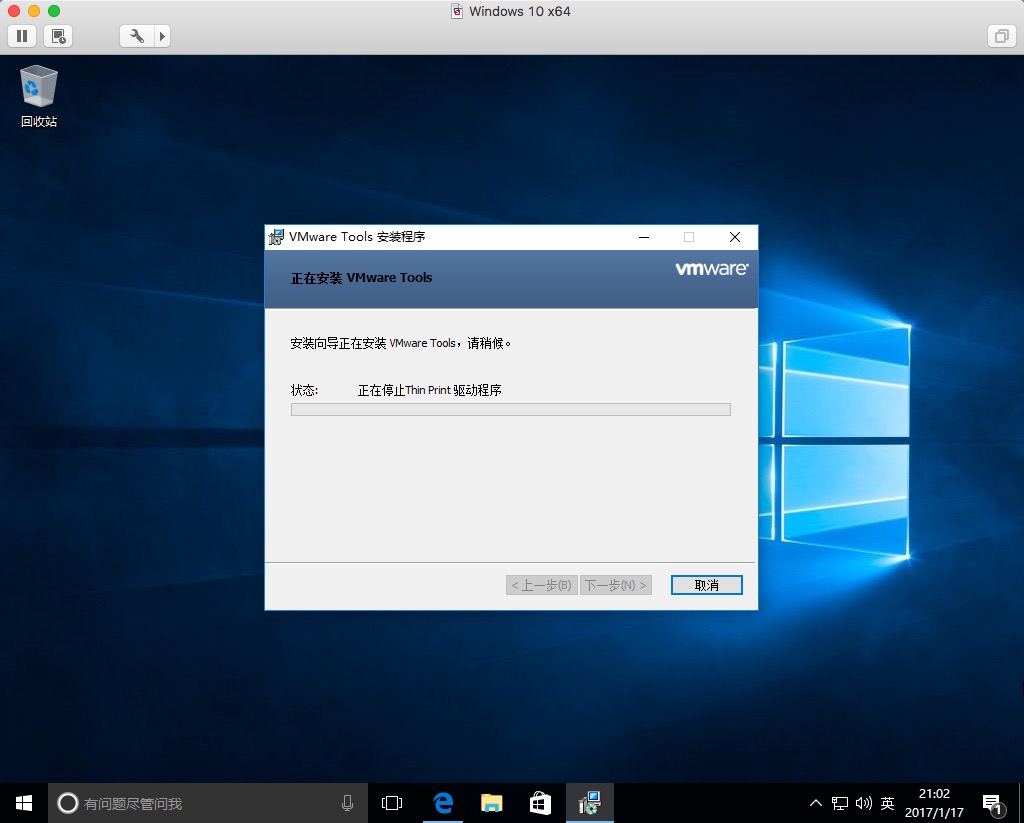Activate Cortana microphone
The height and width of the screenshot is (823, 1024).
347,803
